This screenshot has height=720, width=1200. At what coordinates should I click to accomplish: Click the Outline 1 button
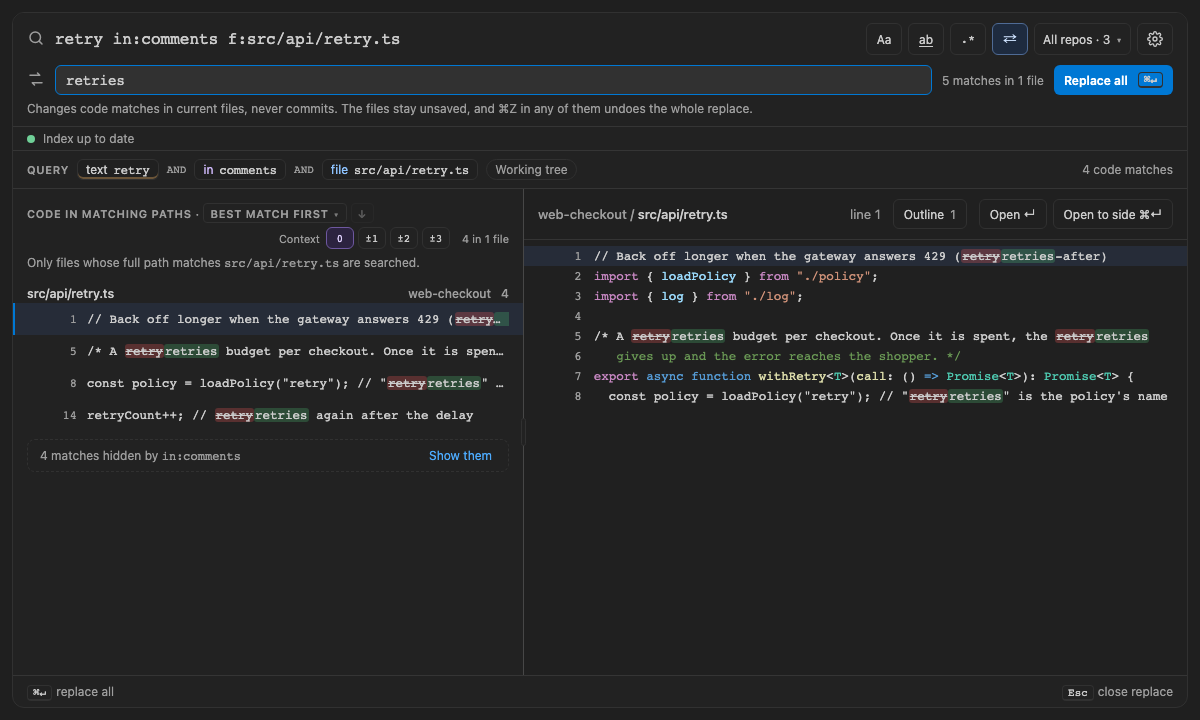click(930, 214)
